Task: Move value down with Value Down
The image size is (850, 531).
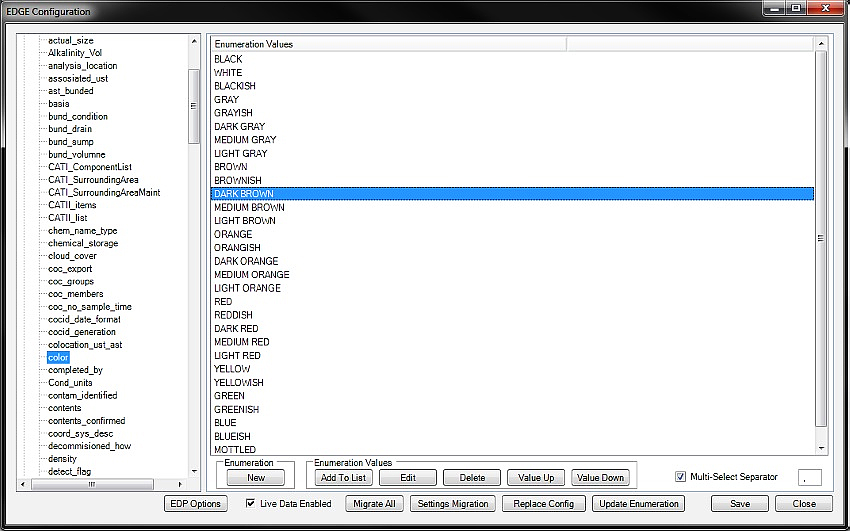Action: [600, 478]
